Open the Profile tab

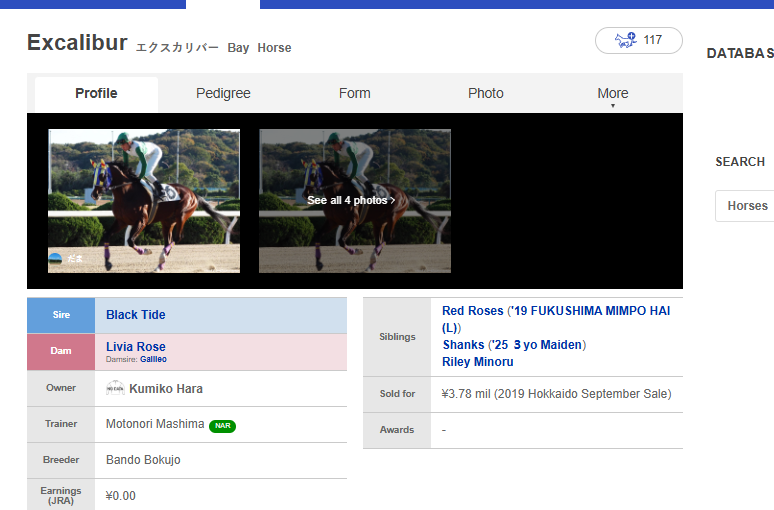pyautogui.click(x=96, y=93)
